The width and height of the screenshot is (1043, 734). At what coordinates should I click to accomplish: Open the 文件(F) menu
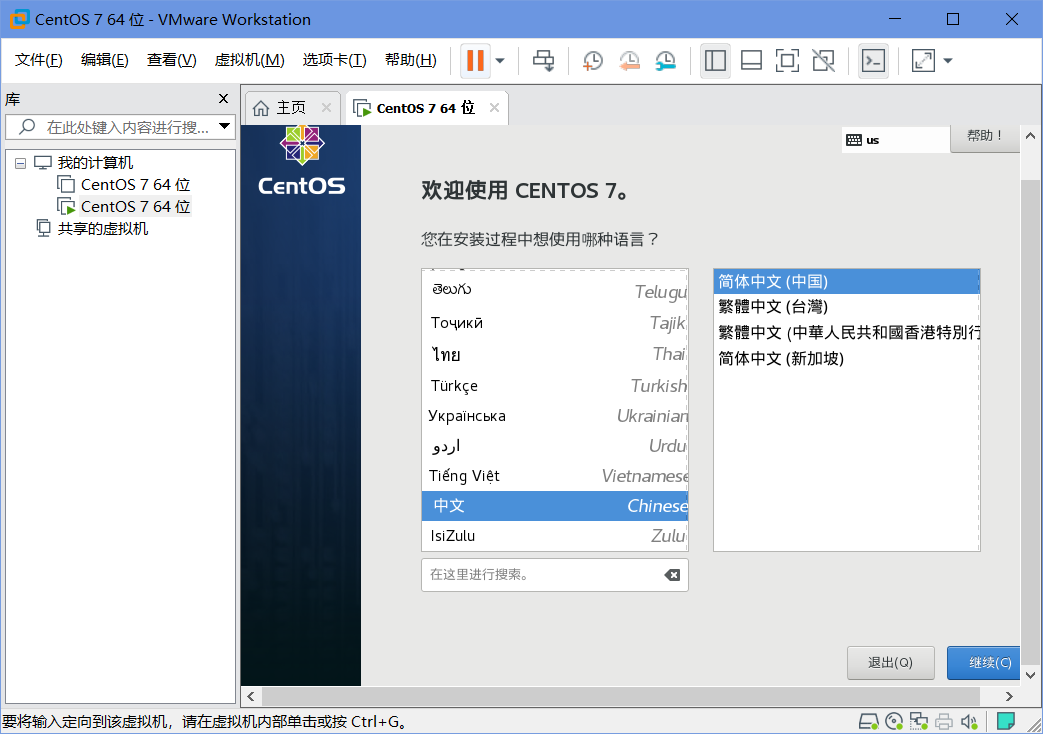(x=39, y=60)
